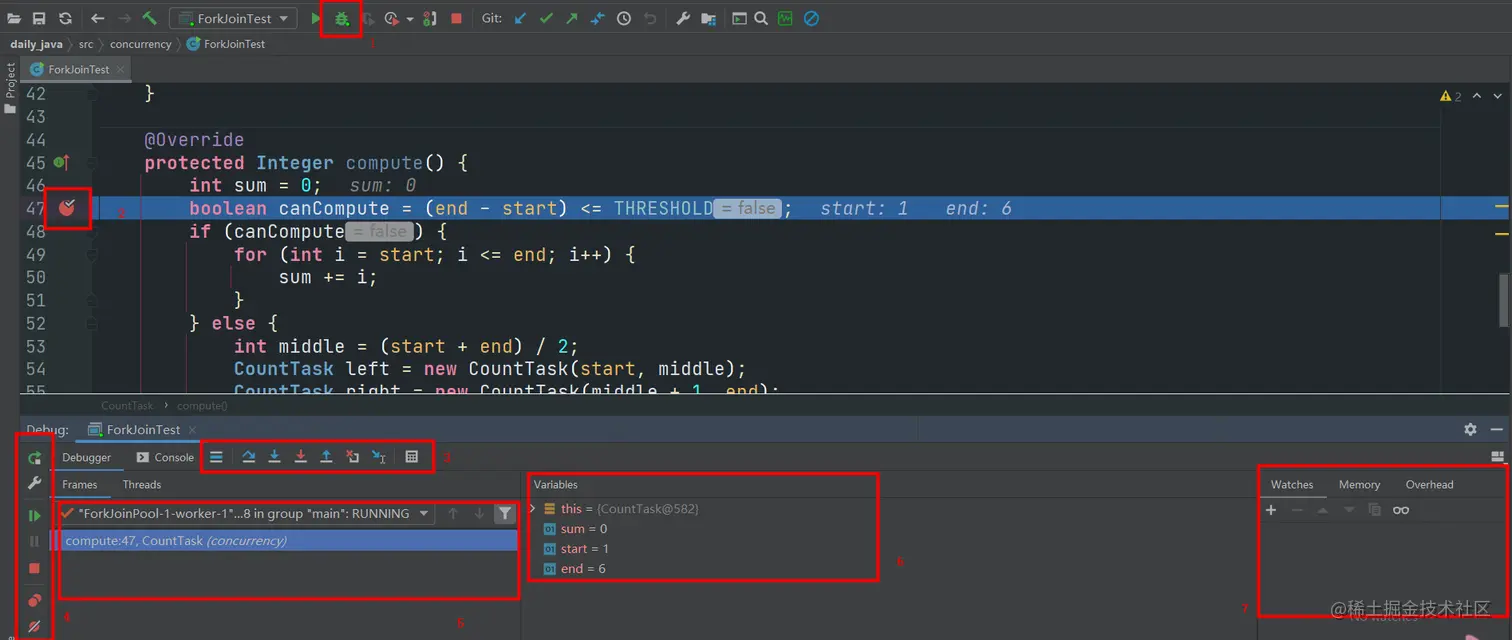Open the ForkJoinPool-1-worker-1 thread dropdown
This screenshot has height=640, width=1512.
245,513
